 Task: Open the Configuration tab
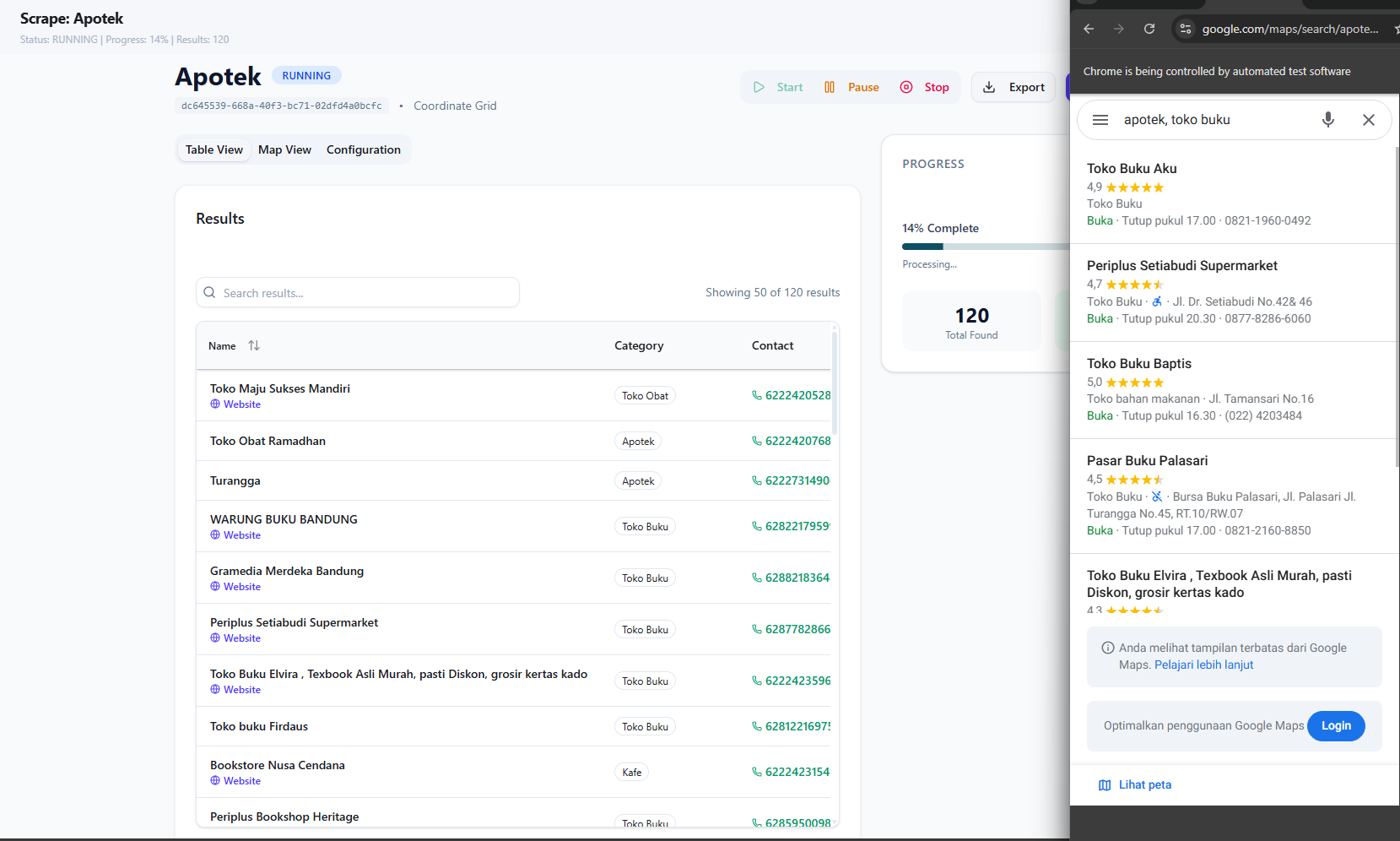(363, 149)
